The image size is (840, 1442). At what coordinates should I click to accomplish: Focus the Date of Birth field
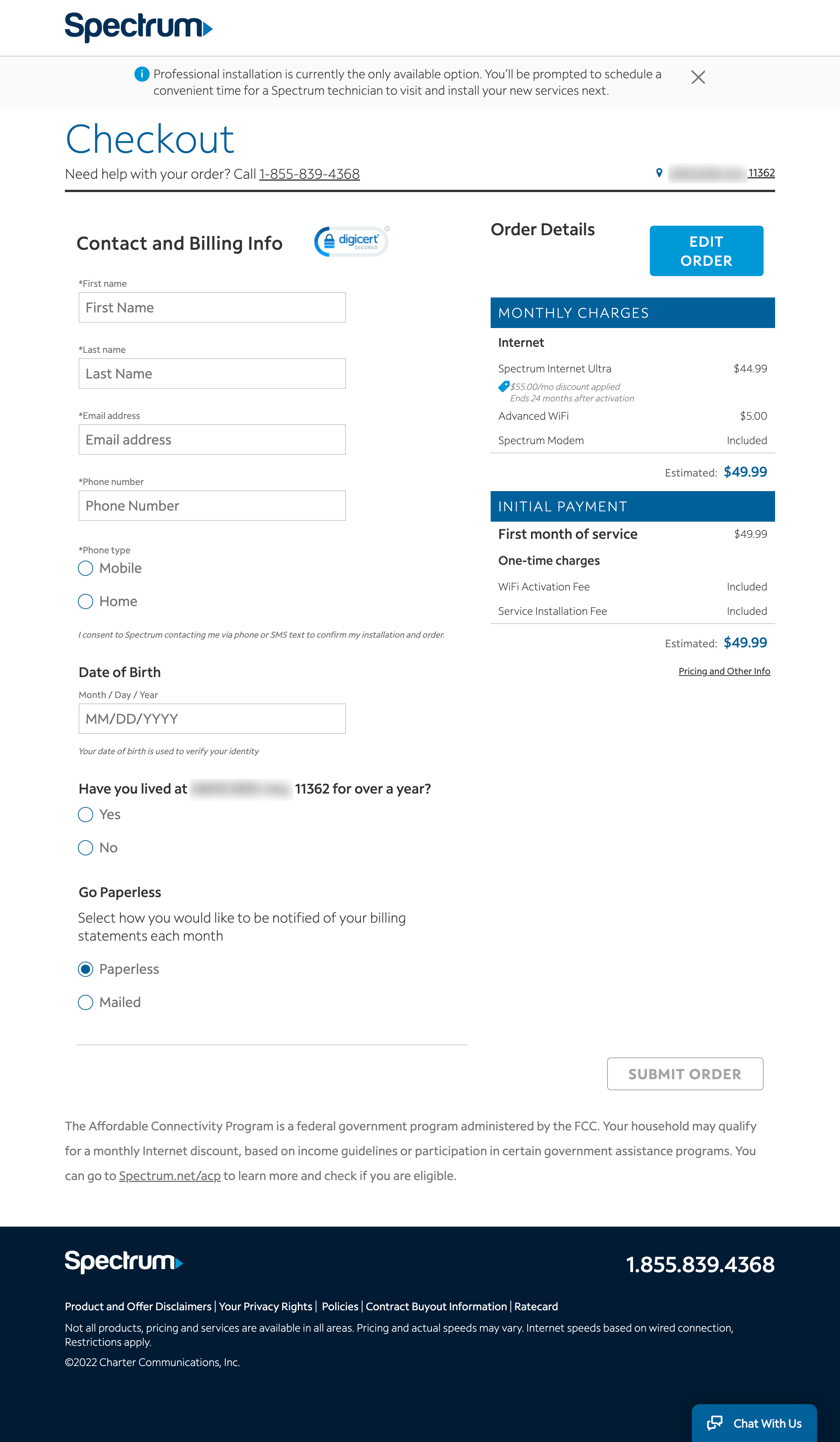coord(212,719)
